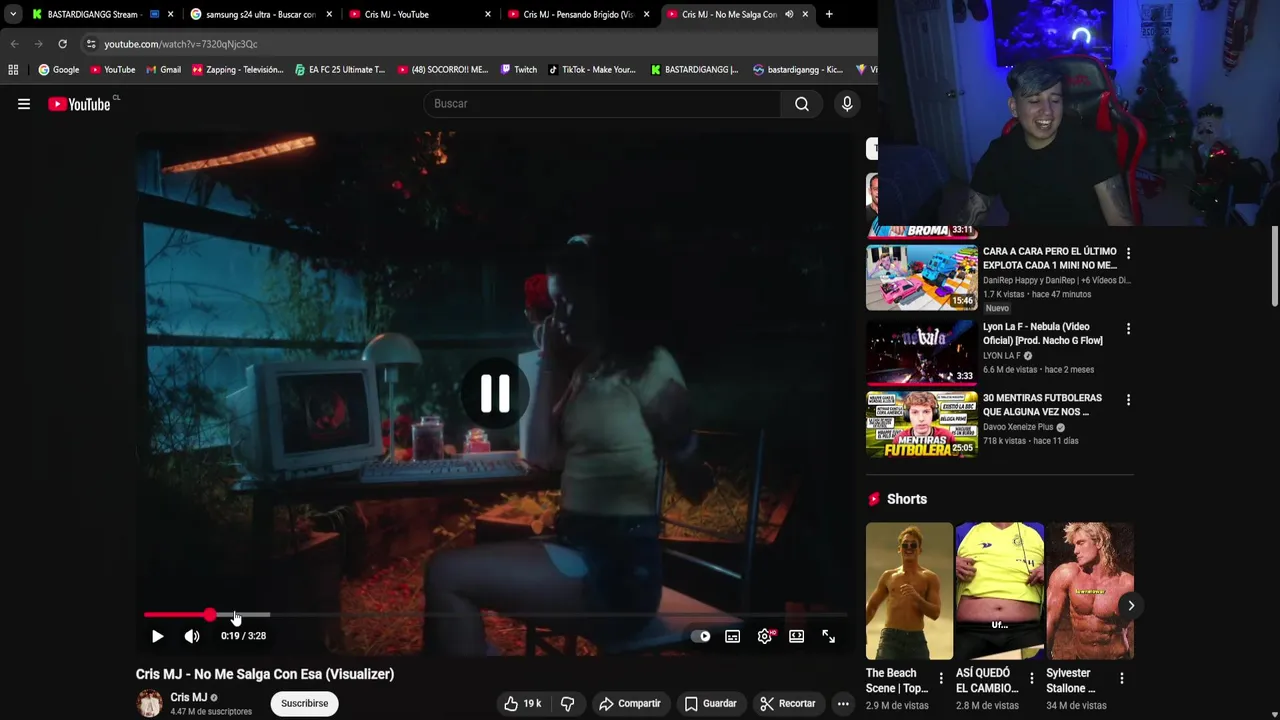Save the video with Guardar
Image resolution: width=1280 pixels, height=720 pixels.
click(710, 704)
